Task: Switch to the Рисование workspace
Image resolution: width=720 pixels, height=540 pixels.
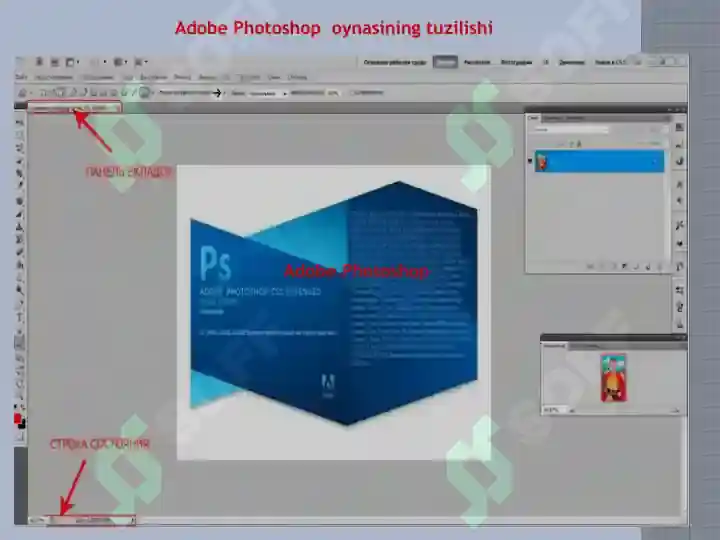Action: (477, 62)
